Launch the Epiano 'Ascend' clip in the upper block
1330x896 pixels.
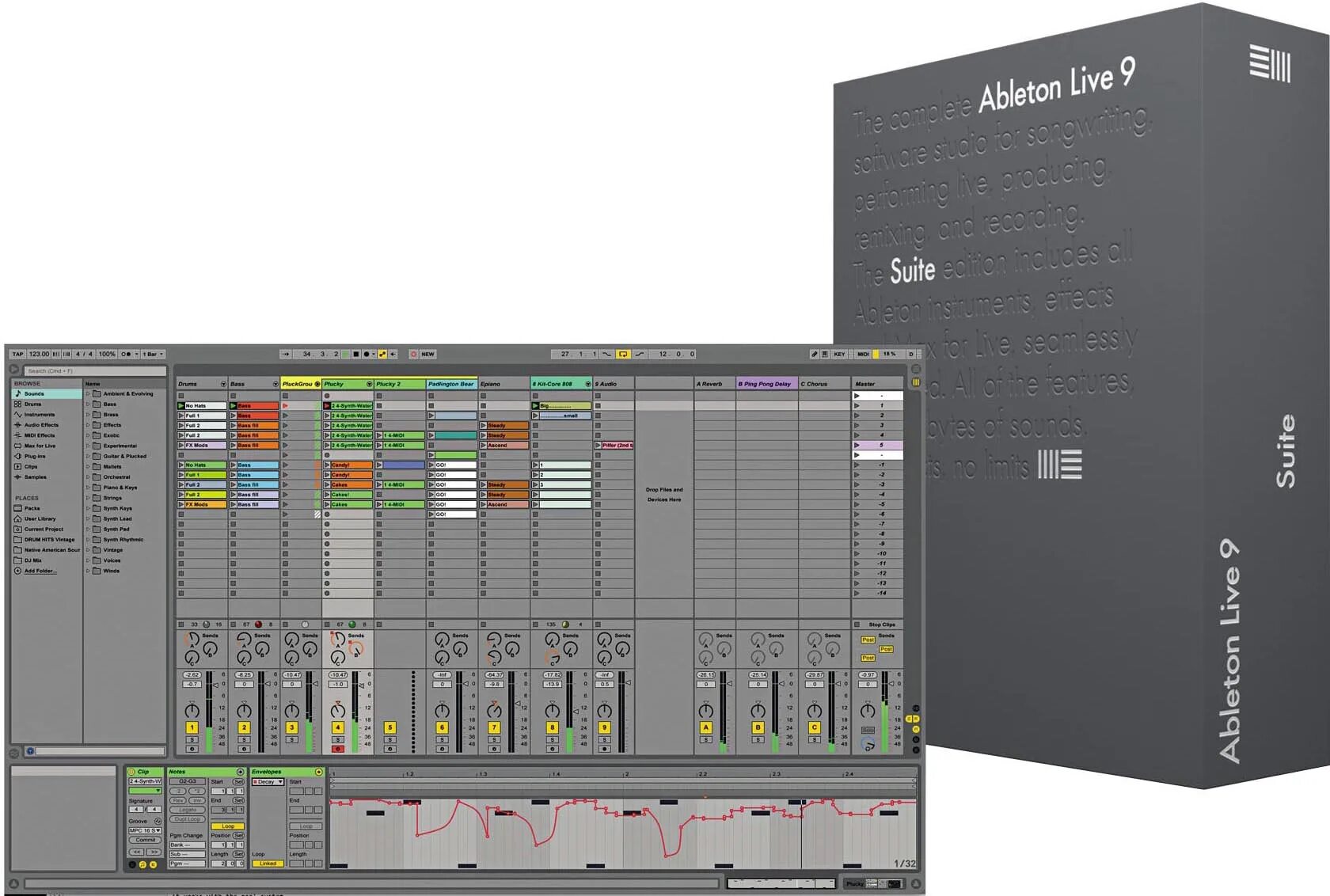[x=483, y=446]
